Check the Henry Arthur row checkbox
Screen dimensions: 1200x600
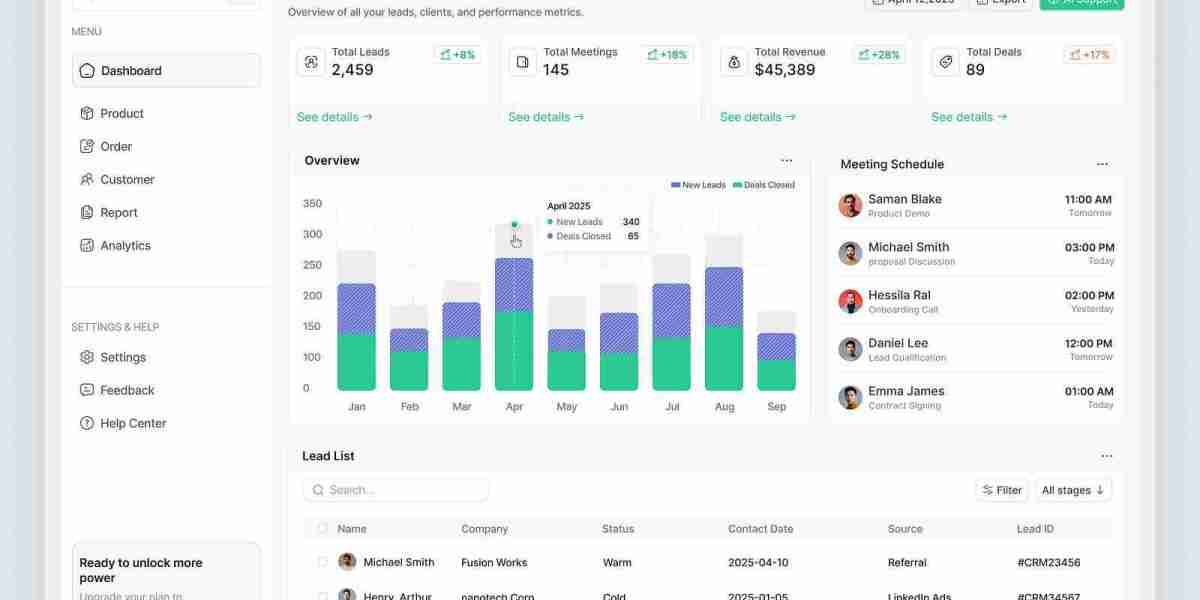[322, 596]
